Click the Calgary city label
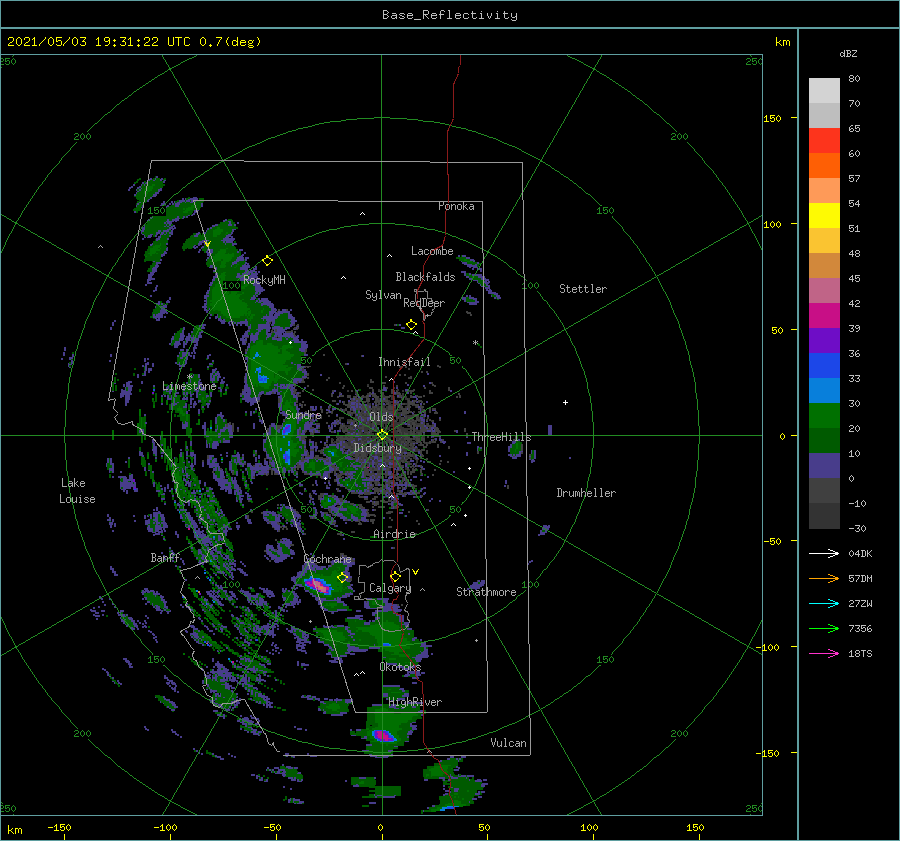Viewport: 900px width, 841px height. point(390,588)
